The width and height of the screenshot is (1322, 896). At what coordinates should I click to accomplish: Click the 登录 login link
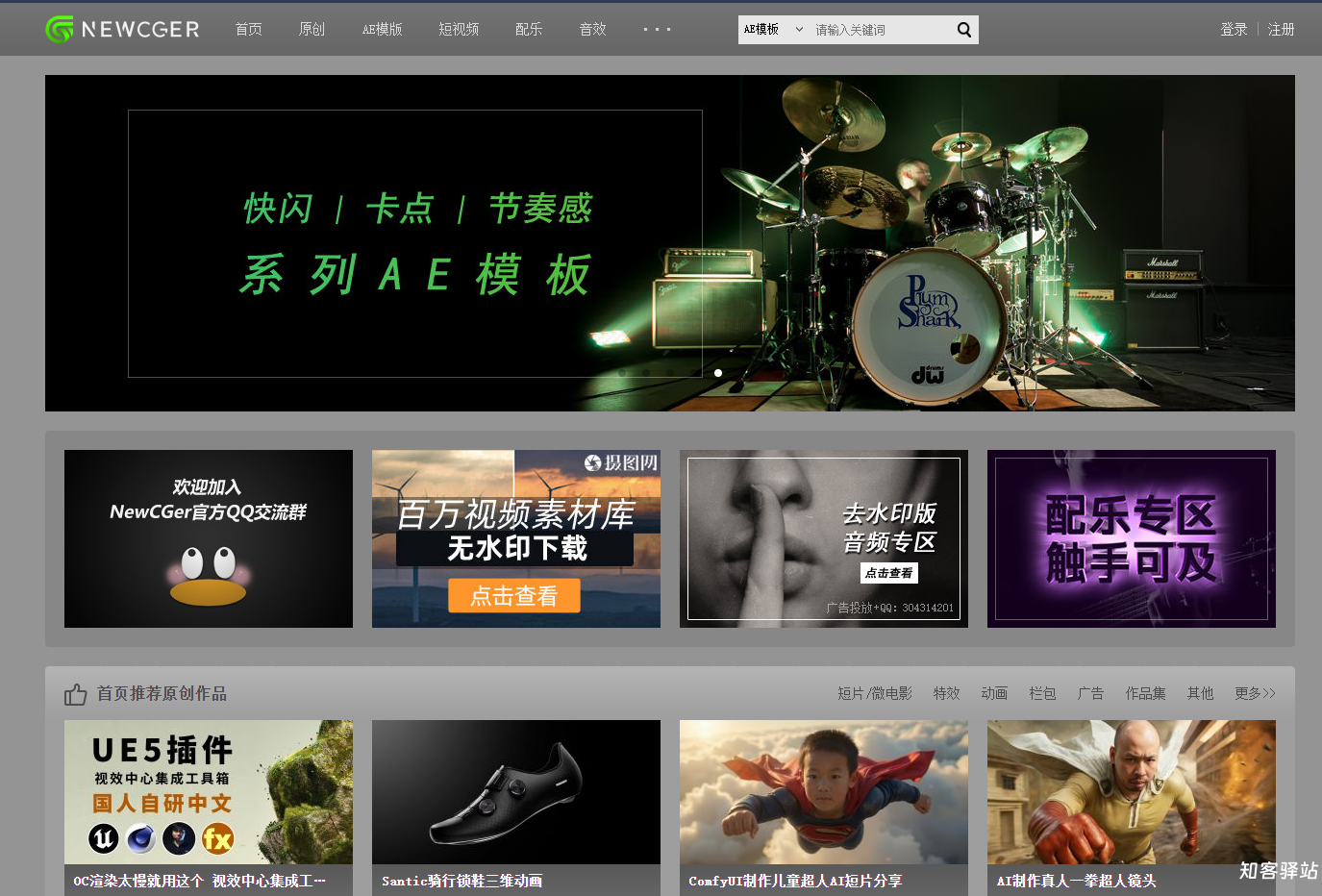tap(1234, 30)
